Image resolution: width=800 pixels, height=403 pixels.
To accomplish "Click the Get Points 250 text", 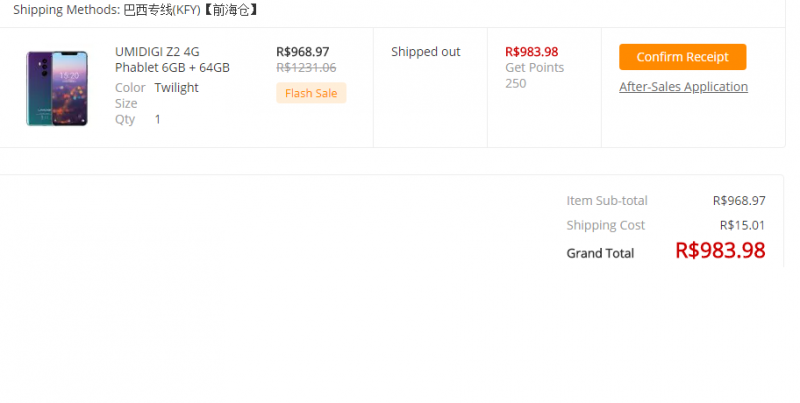I will click(x=534, y=76).
